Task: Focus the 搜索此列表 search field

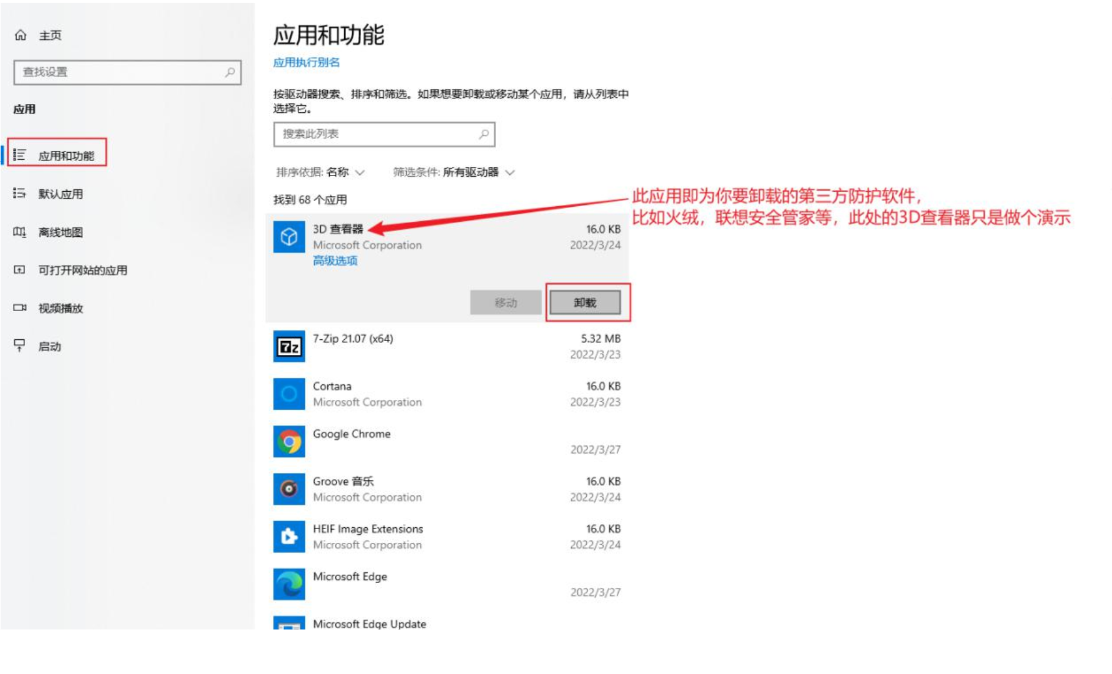Action: click(x=384, y=133)
